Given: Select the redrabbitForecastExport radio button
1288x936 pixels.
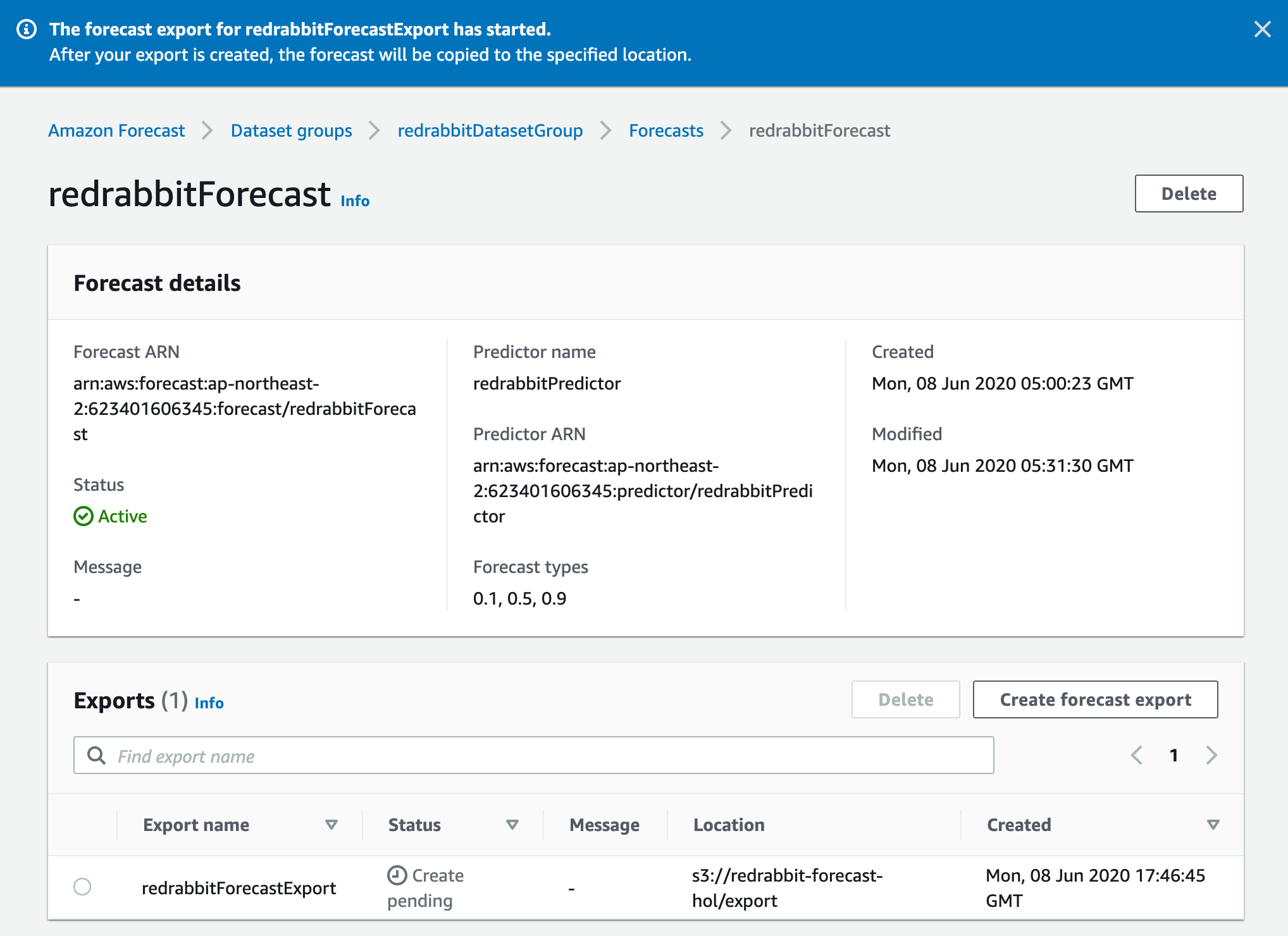Looking at the screenshot, I should [x=82, y=887].
